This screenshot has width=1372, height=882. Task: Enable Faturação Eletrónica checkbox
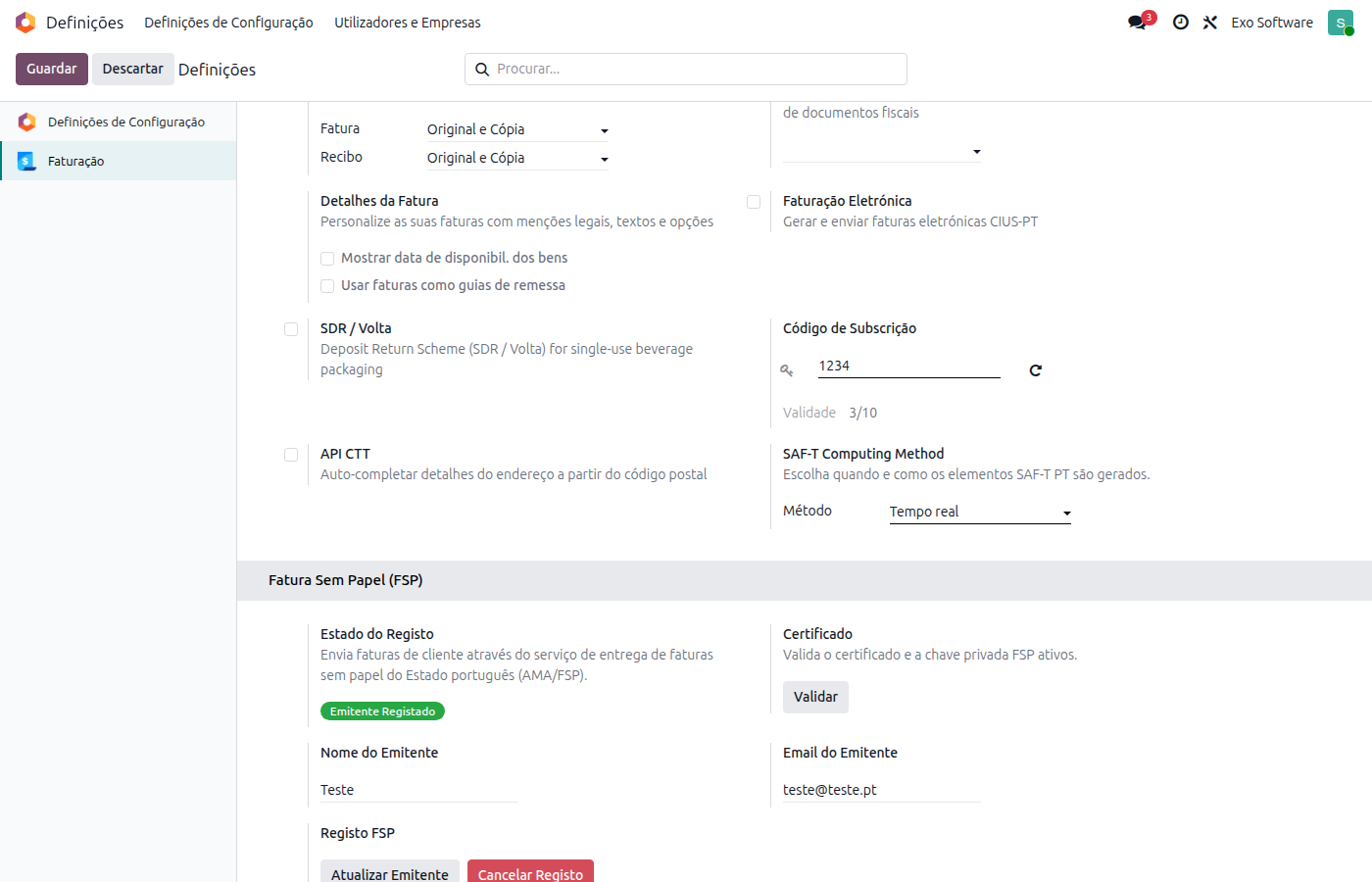[754, 202]
